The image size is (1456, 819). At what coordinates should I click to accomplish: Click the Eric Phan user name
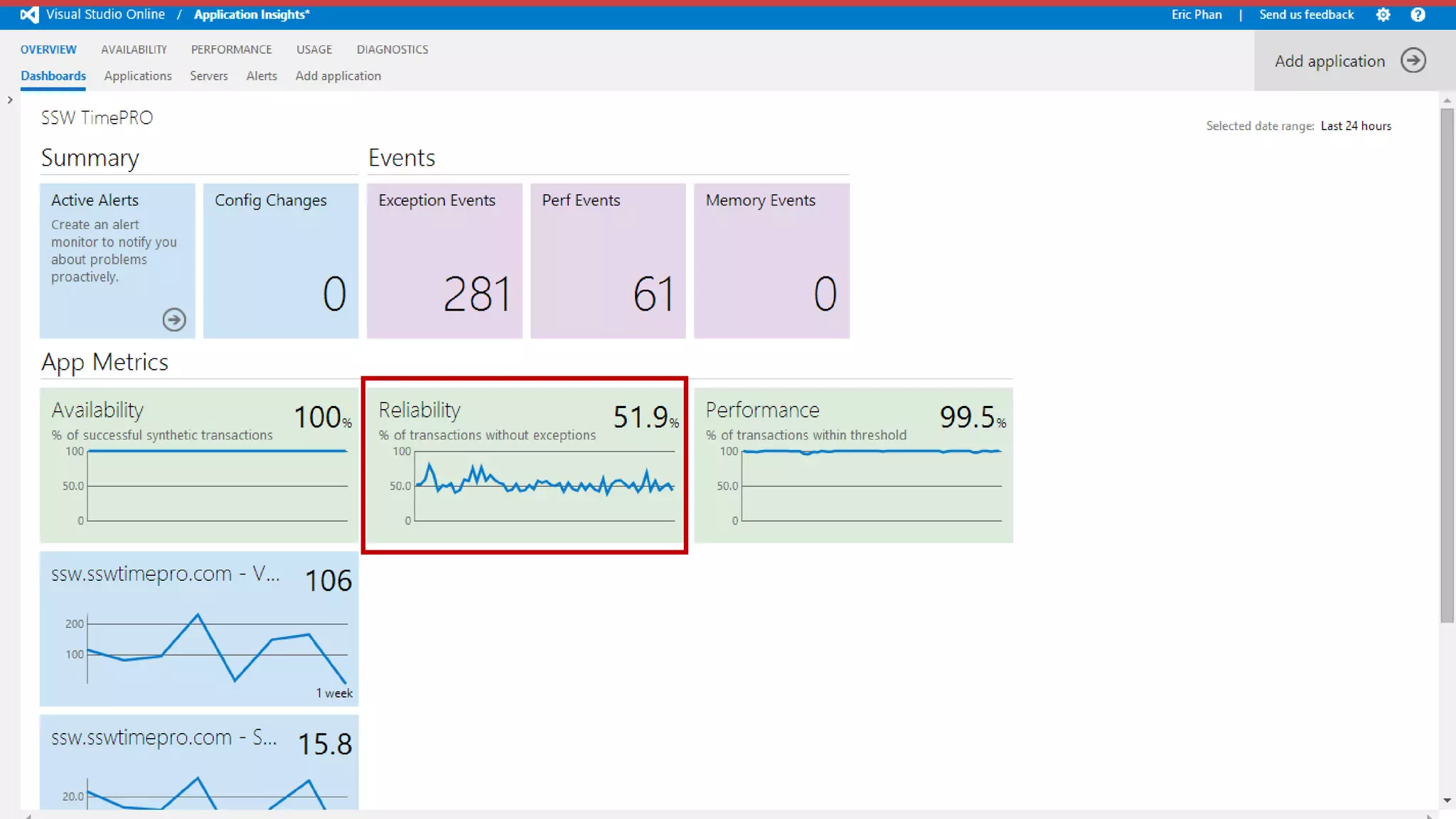tap(1197, 14)
